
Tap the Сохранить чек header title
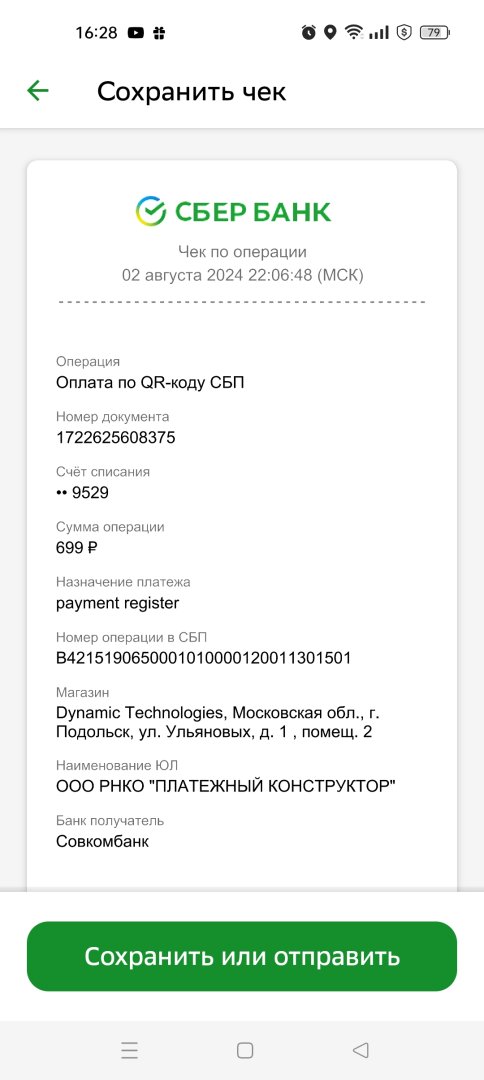click(x=191, y=91)
